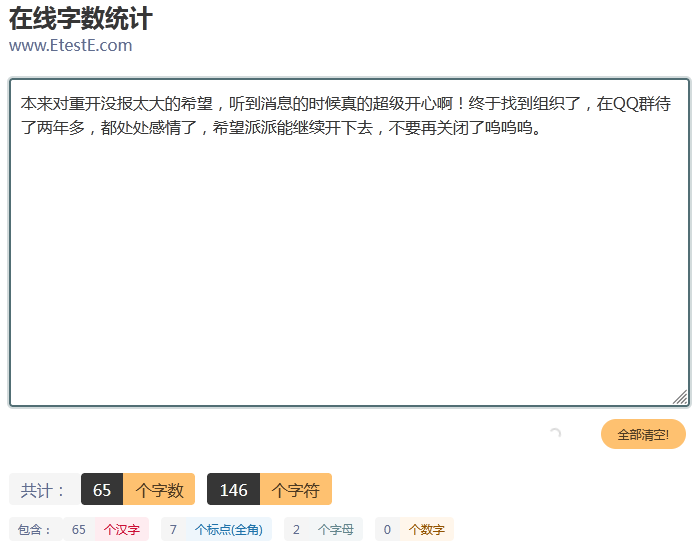The height and width of the screenshot is (548, 693).
Task: Click the 个字数 label badge
Action: (x=159, y=489)
